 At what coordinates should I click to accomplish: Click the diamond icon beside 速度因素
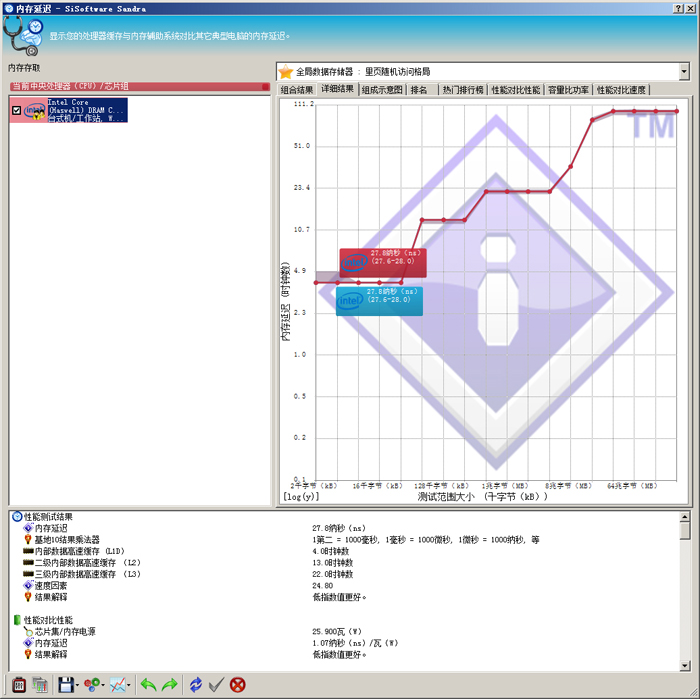(28, 585)
